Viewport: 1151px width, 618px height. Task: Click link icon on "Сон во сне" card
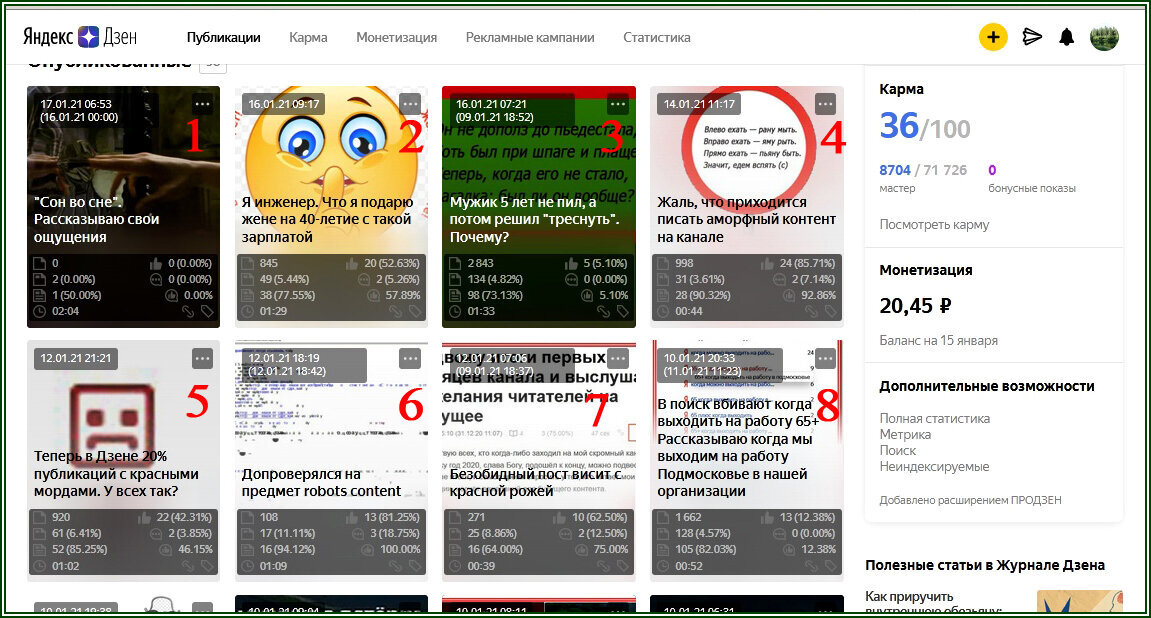188,311
